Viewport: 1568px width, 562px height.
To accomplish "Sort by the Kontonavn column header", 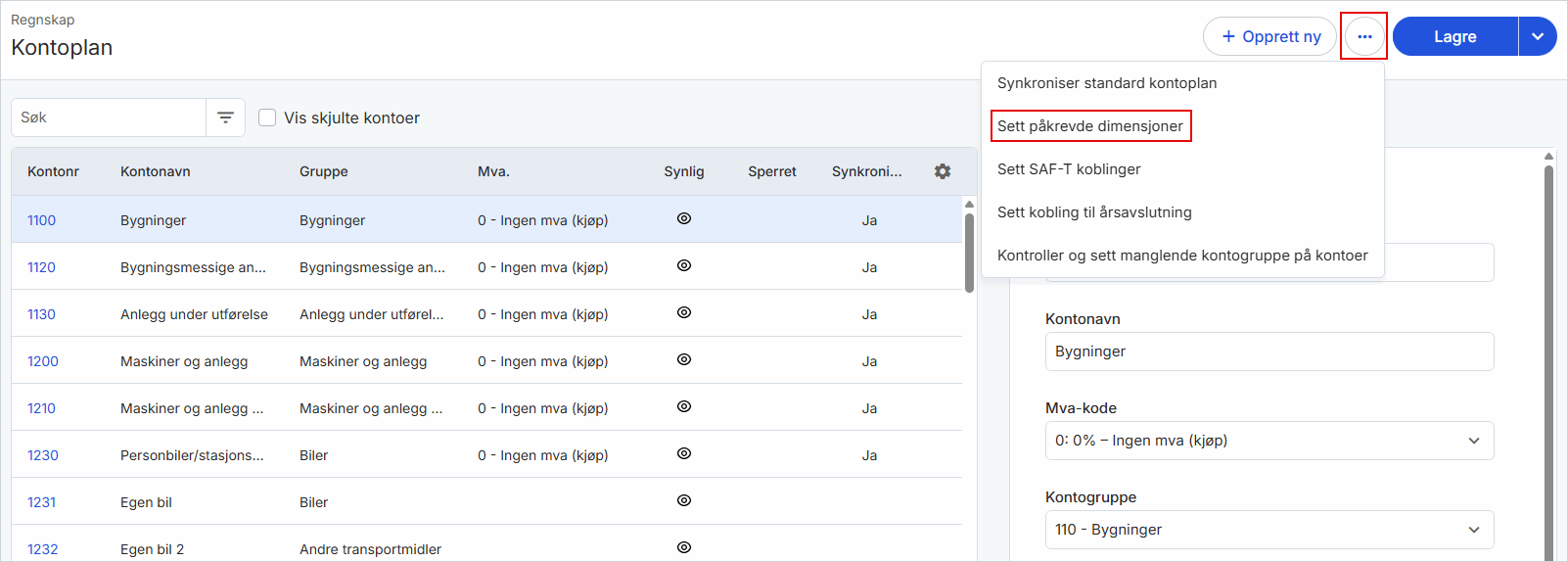I will [x=156, y=171].
